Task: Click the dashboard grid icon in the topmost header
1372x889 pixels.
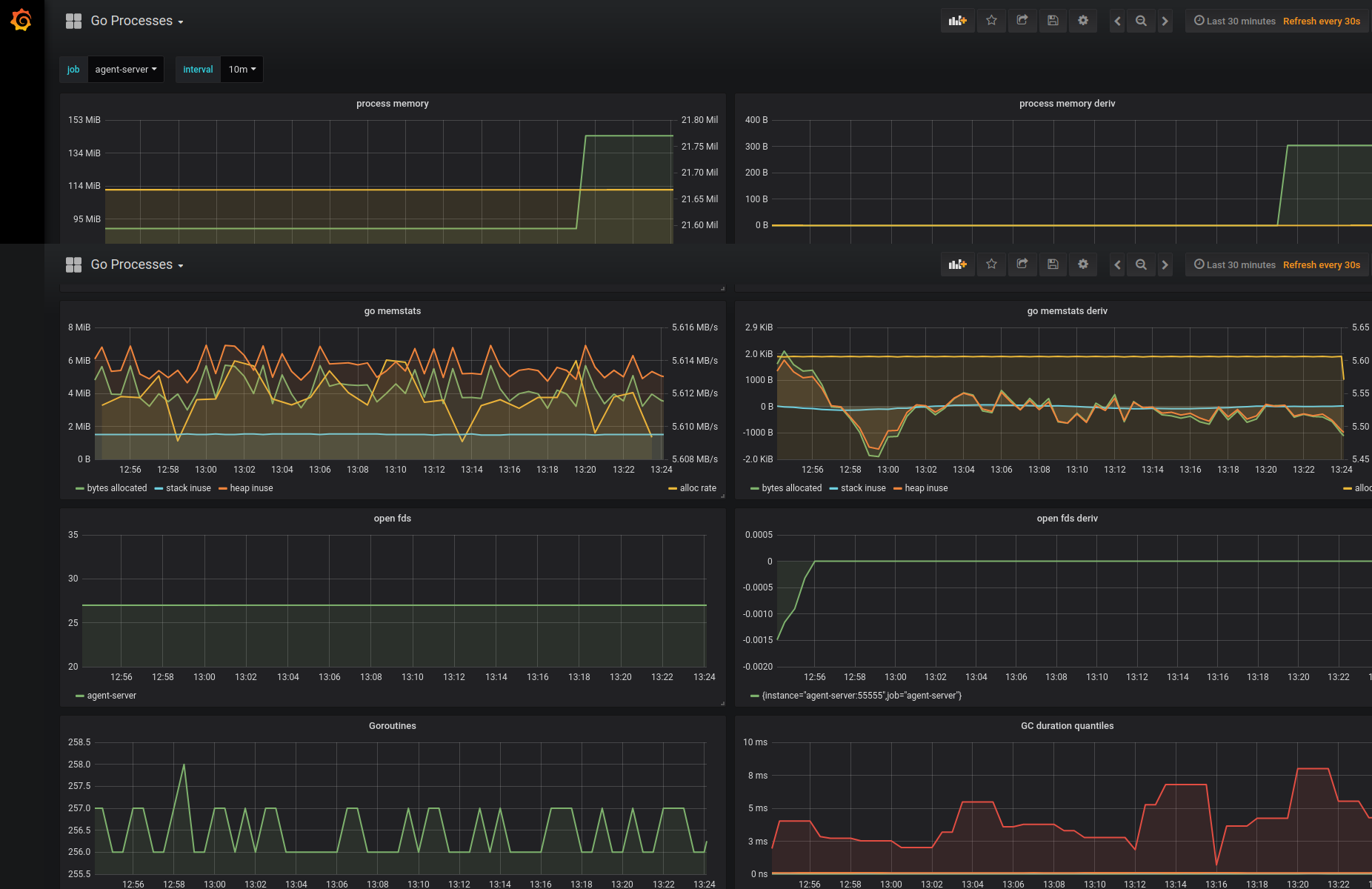Action: click(x=73, y=21)
